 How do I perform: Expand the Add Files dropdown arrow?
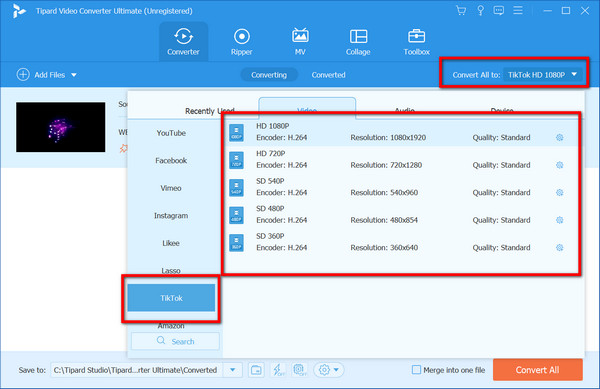74,75
